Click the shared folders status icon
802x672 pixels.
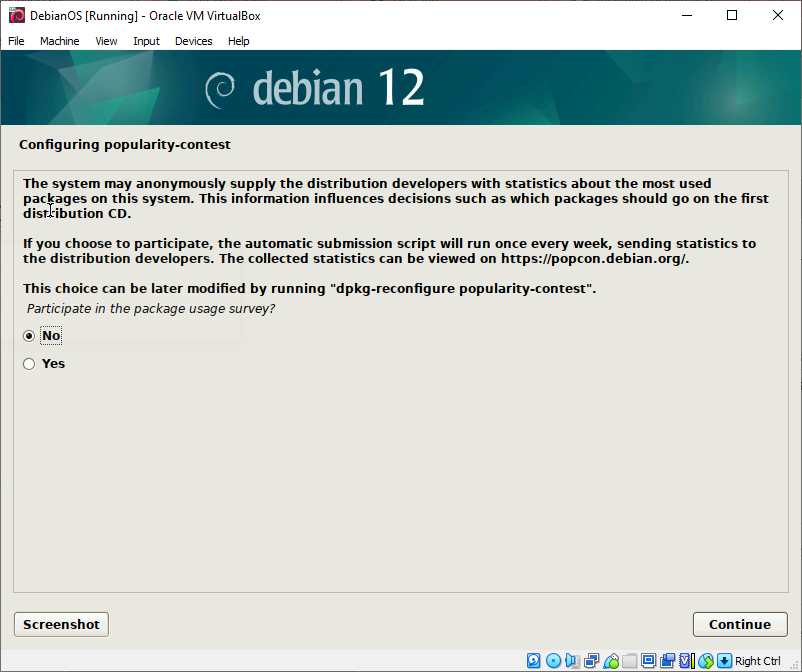[x=630, y=661]
